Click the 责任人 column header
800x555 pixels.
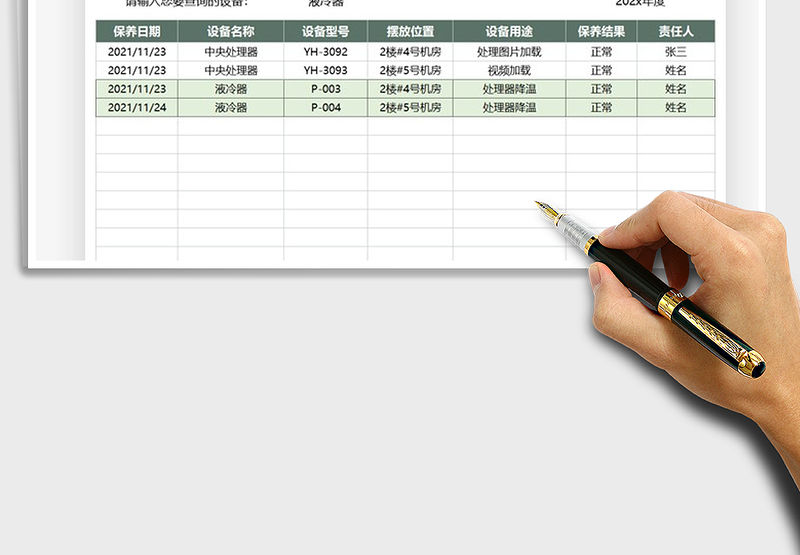[676, 32]
